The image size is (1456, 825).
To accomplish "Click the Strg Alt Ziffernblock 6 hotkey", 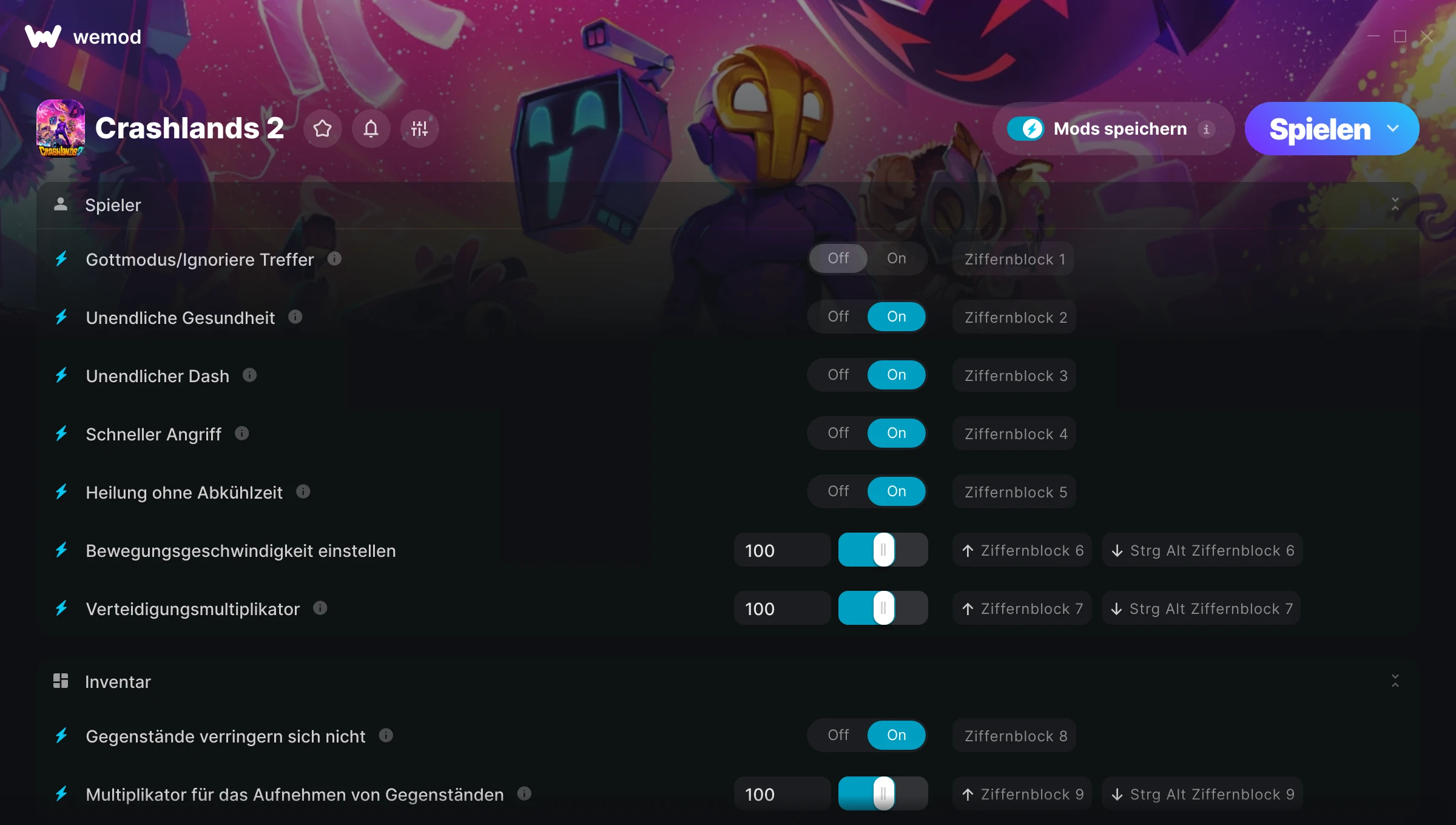I will (x=1202, y=550).
